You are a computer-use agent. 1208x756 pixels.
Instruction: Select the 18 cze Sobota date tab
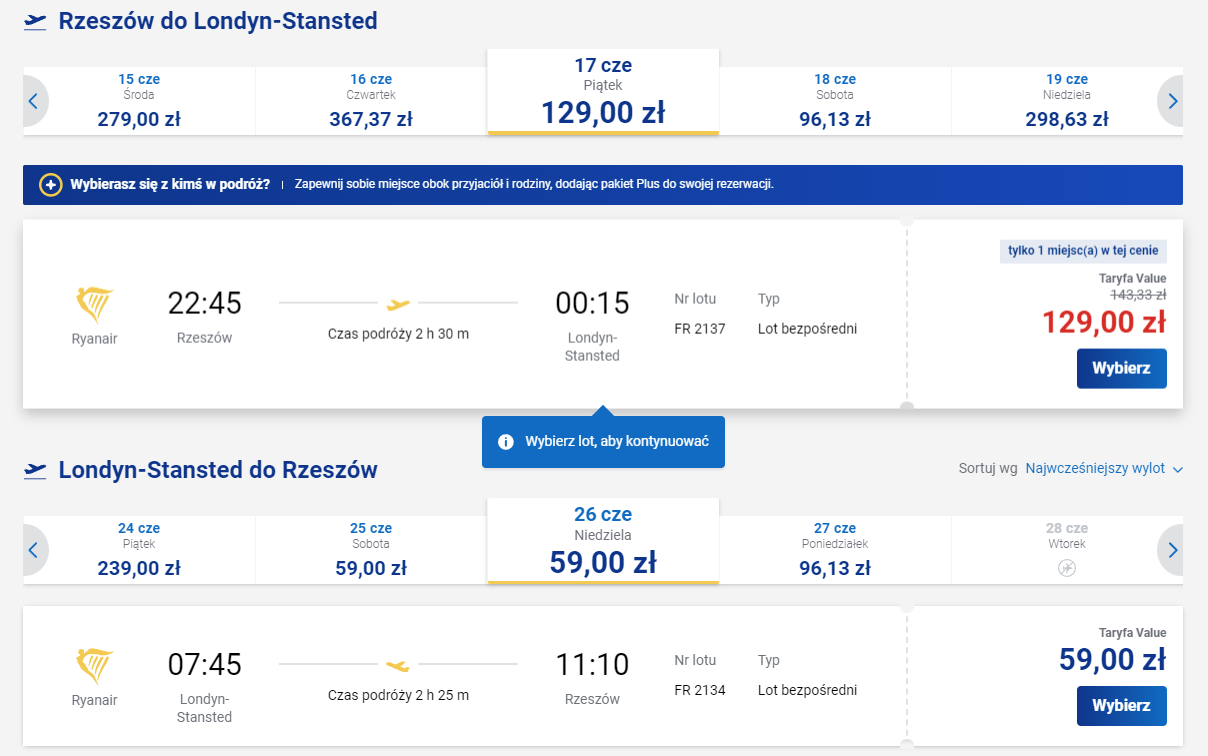tap(835, 101)
